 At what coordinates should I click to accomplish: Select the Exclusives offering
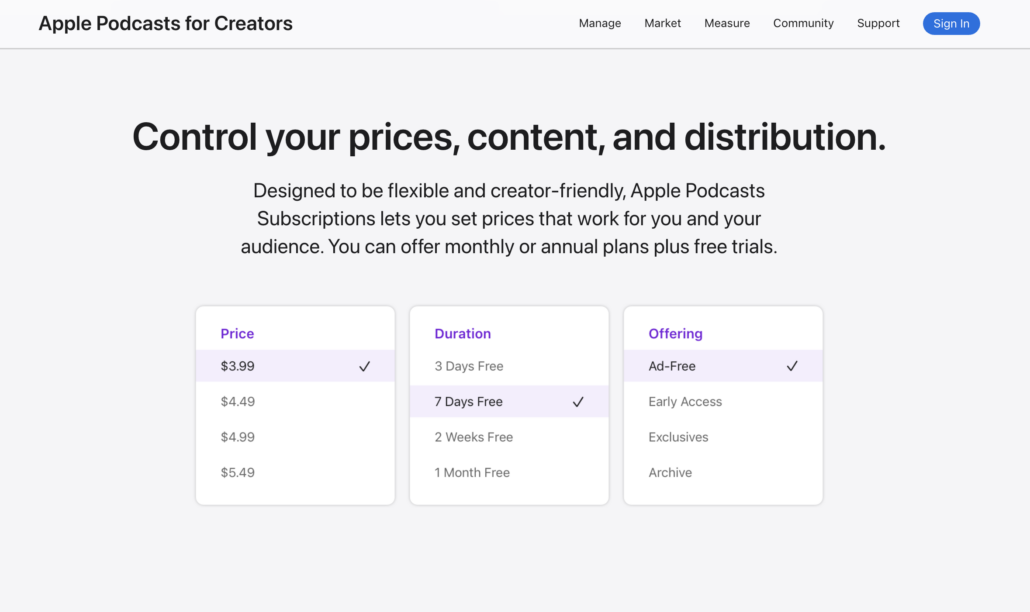click(x=678, y=437)
